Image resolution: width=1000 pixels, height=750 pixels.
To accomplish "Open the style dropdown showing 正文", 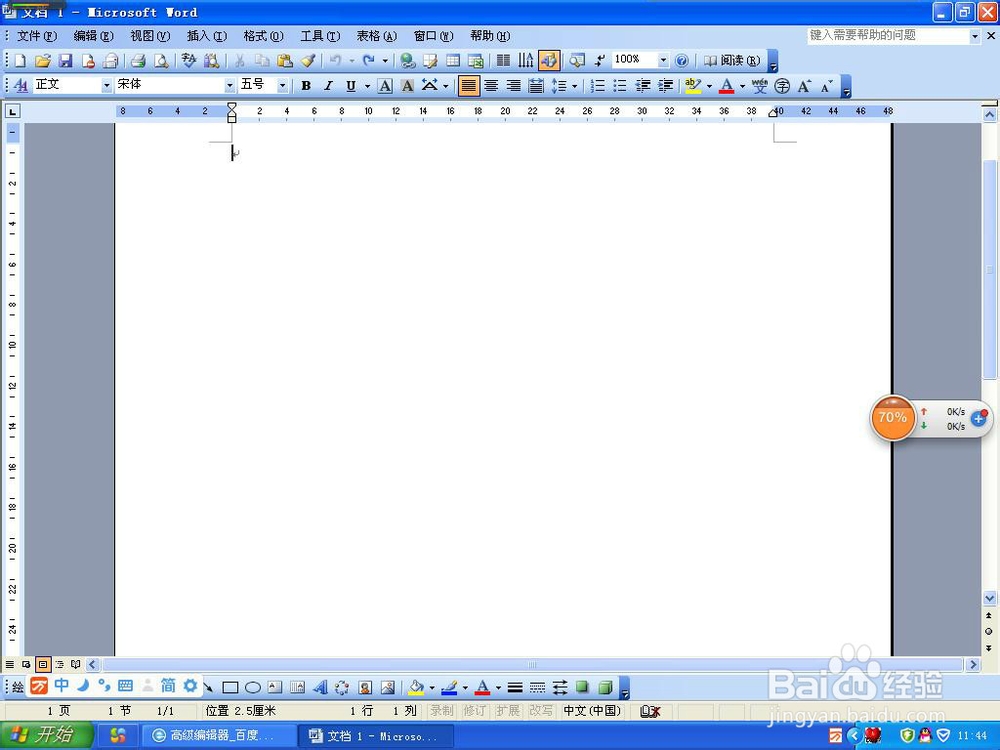I will [x=107, y=85].
